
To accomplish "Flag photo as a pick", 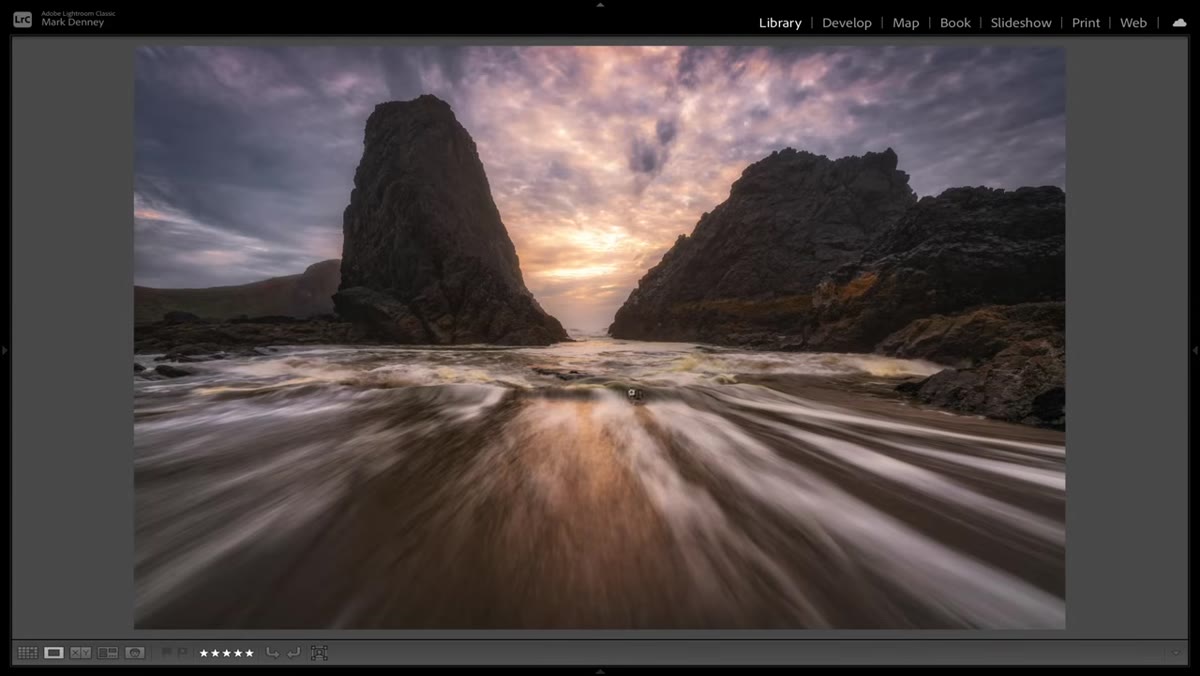I will (x=166, y=653).
